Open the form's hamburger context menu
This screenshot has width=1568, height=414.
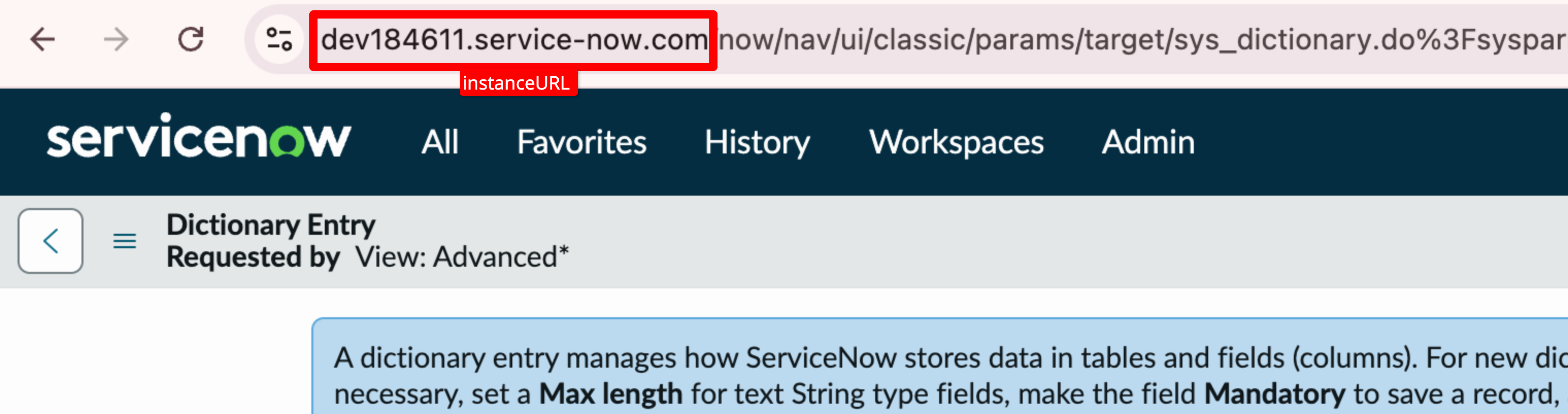tap(125, 242)
